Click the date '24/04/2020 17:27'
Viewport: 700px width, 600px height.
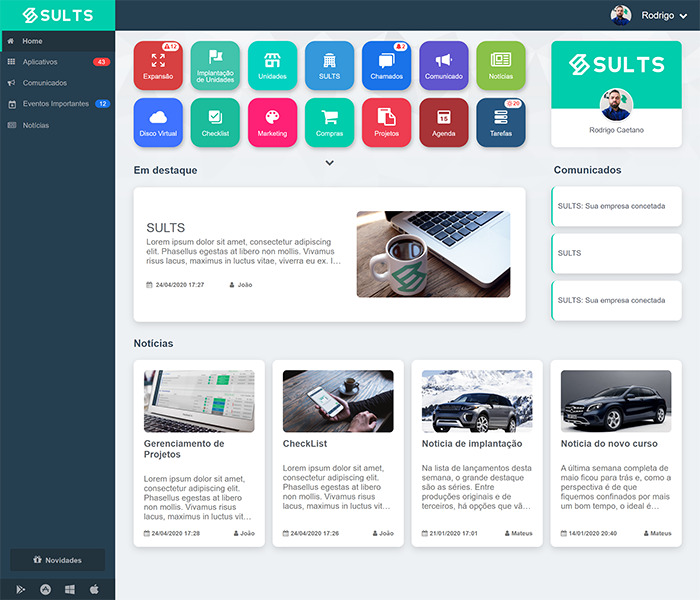(x=179, y=285)
